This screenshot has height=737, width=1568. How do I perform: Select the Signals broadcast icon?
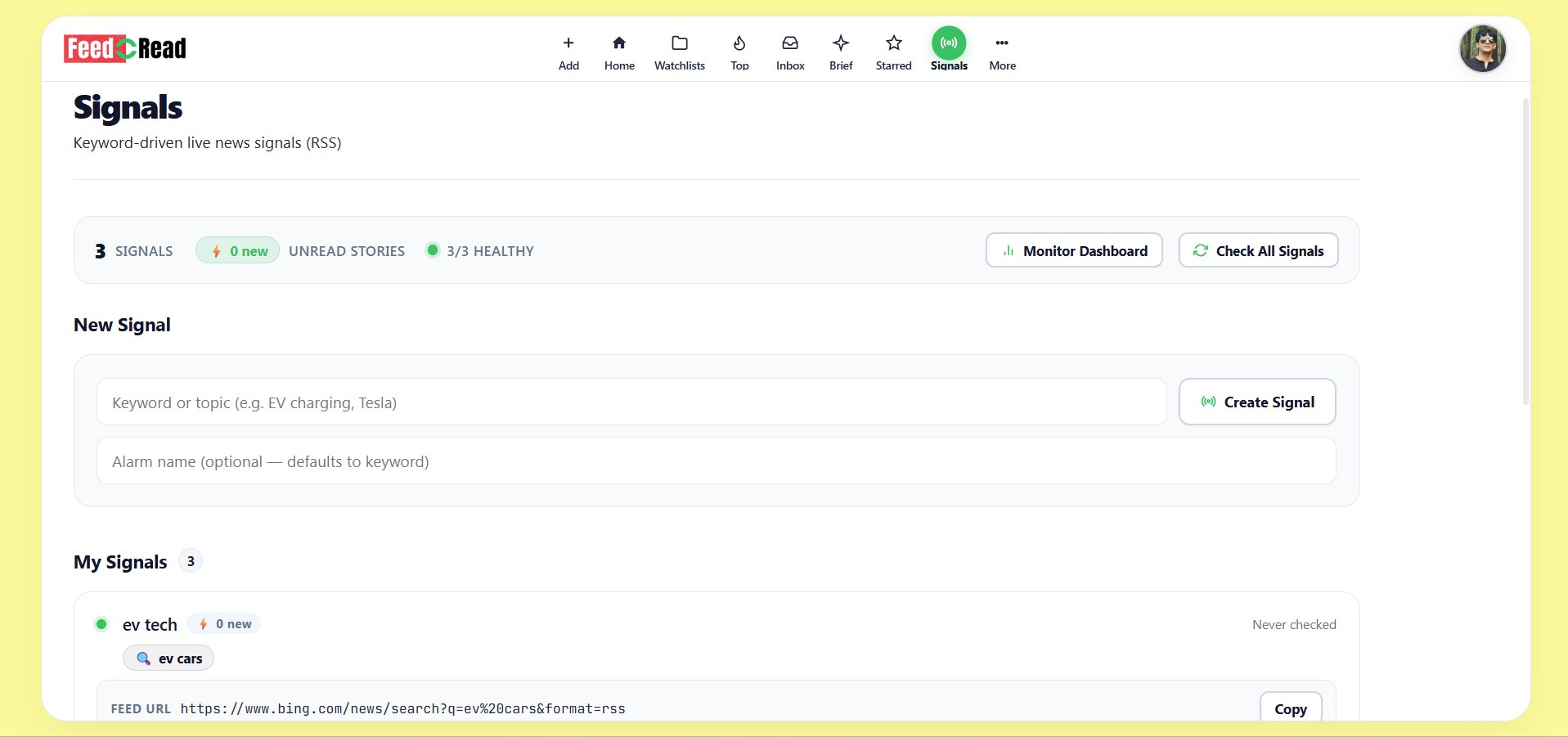(949, 43)
